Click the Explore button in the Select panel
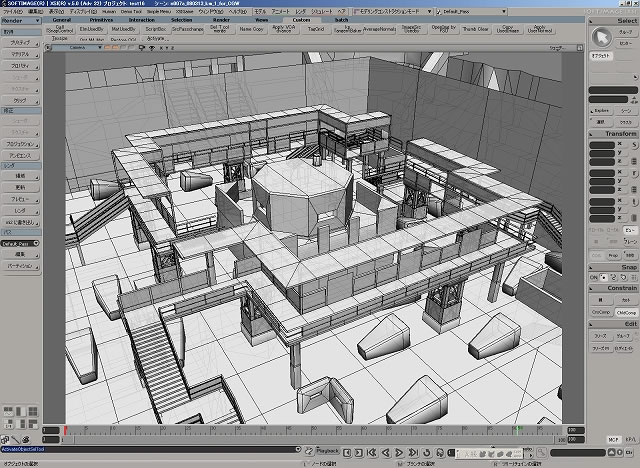The height and width of the screenshot is (468, 640). tap(601, 112)
